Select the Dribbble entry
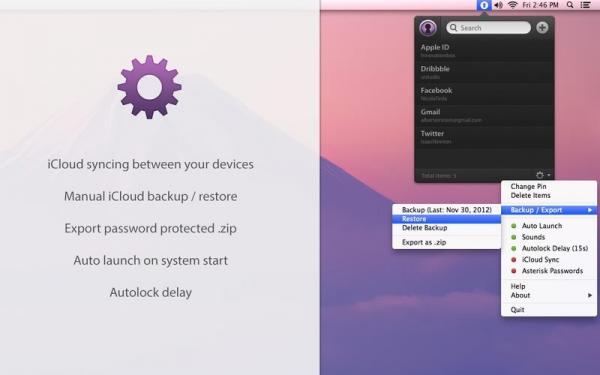Viewport: 600px width, 375px height. [x=484, y=72]
